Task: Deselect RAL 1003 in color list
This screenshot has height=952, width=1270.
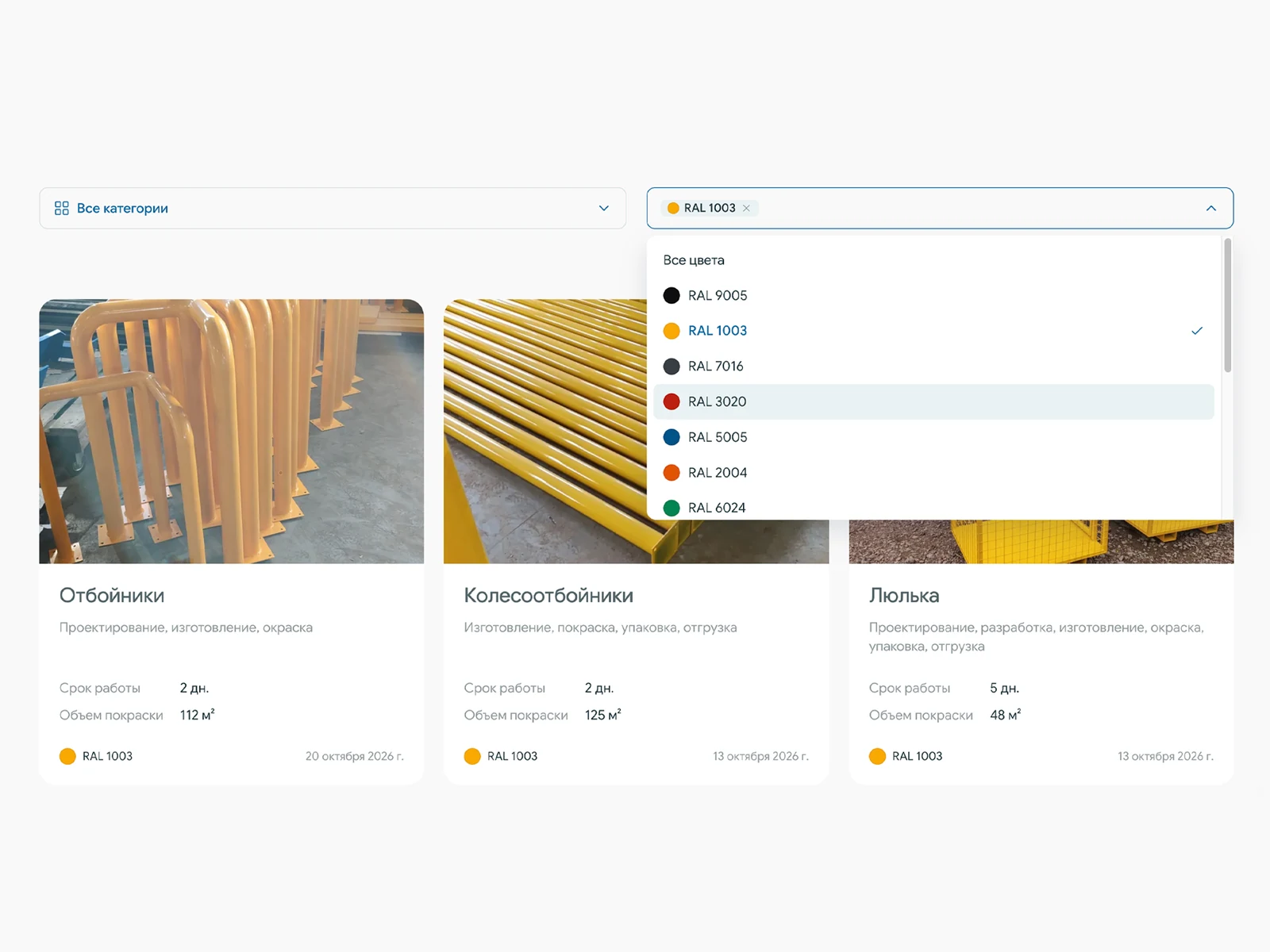Action: click(933, 331)
